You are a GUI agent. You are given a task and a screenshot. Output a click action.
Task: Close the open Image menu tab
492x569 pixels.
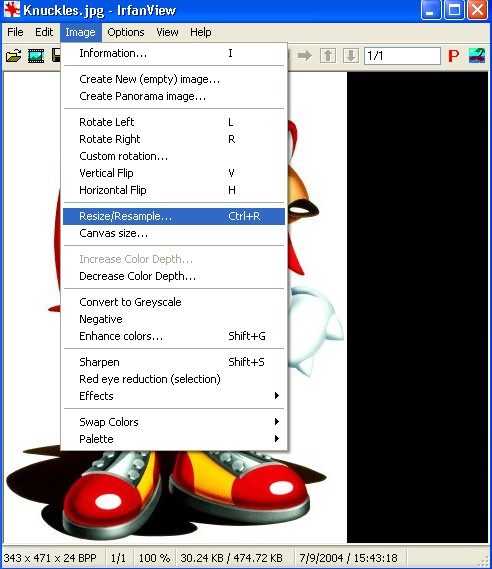point(81,32)
